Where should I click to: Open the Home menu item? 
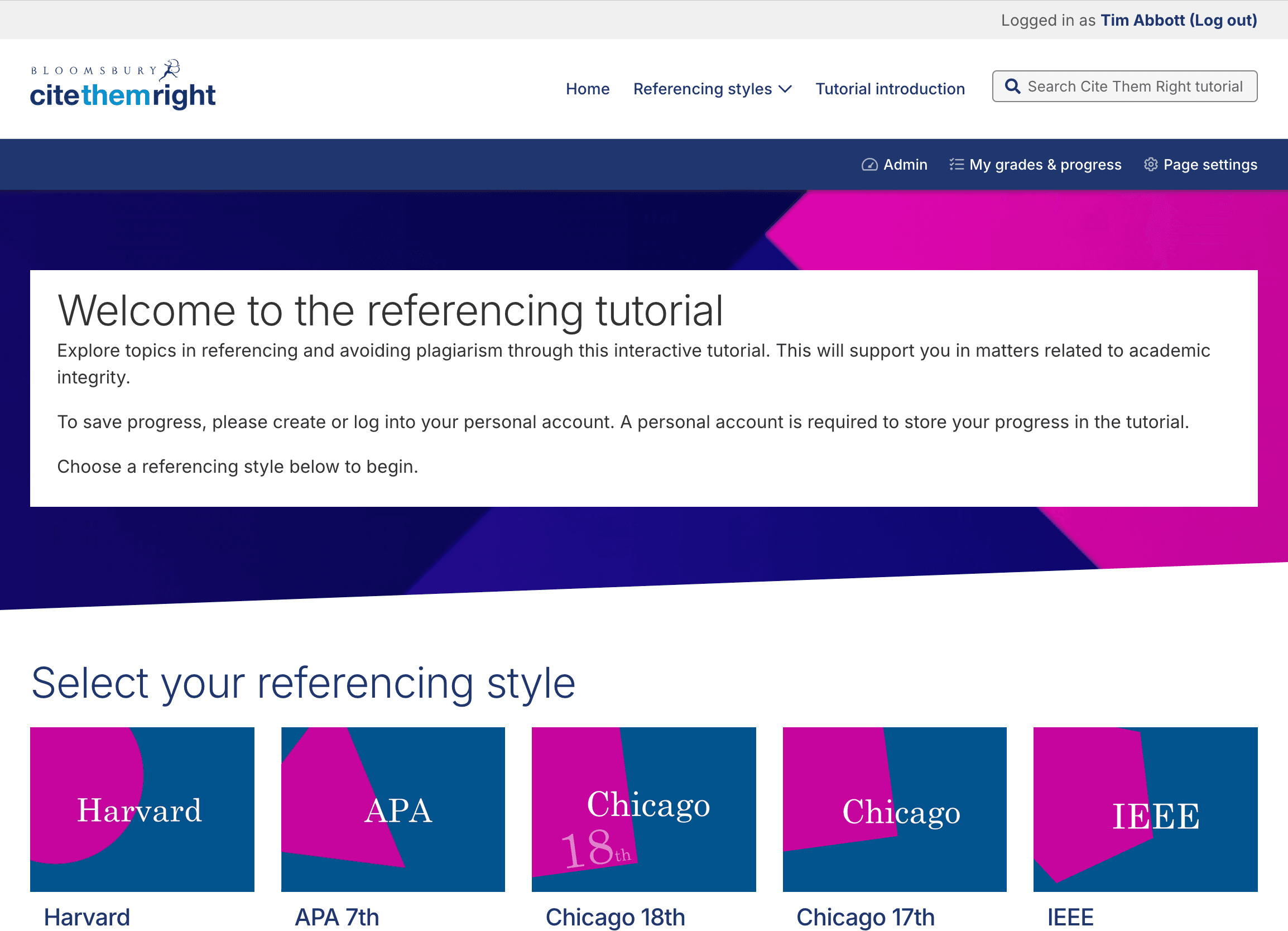[x=588, y=89]
